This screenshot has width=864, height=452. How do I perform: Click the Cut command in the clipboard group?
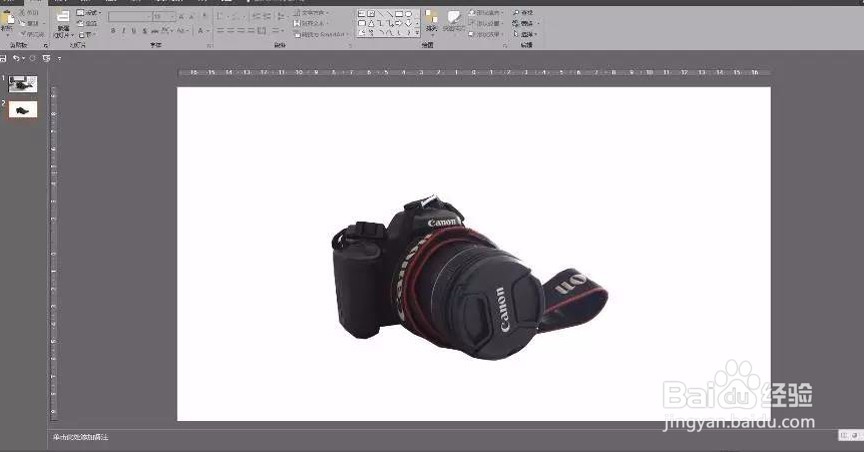click(29, 12)
